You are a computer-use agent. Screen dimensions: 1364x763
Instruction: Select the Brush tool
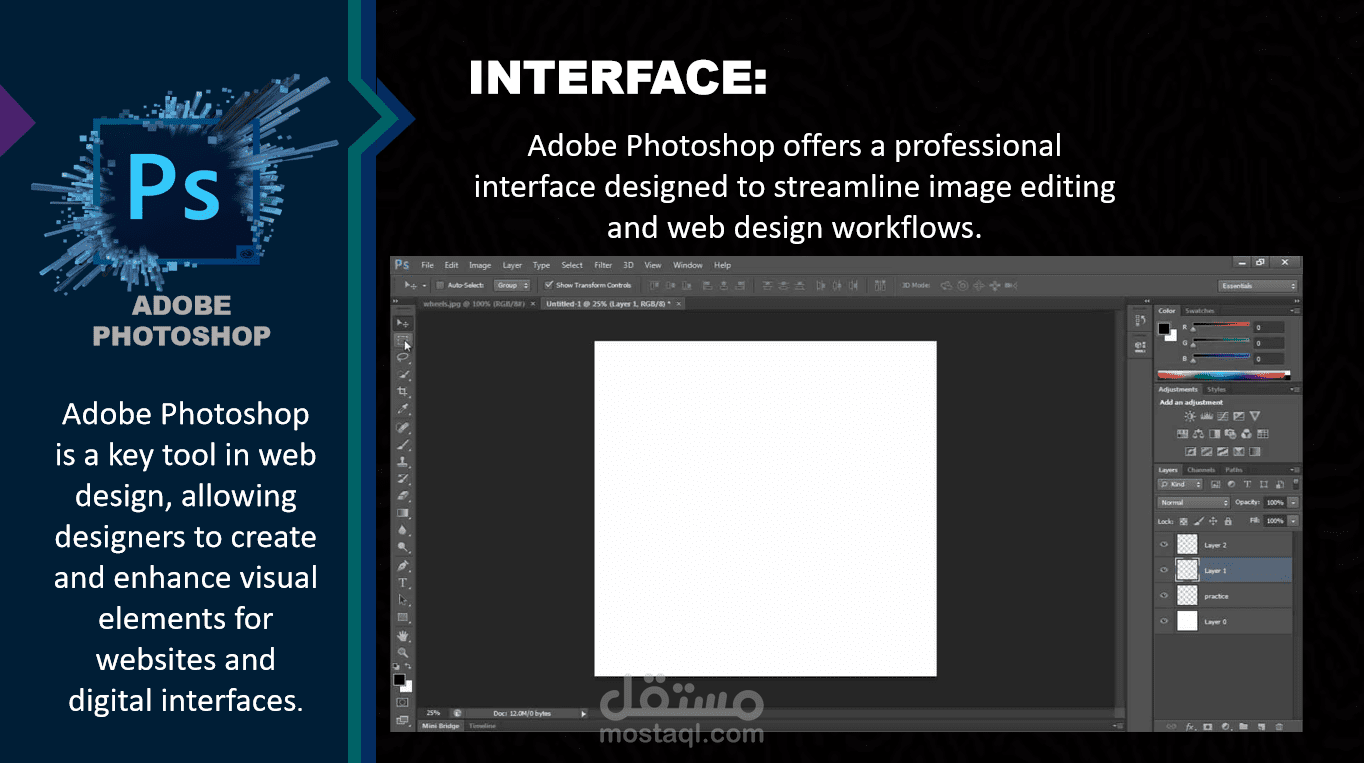pos(402,444)
